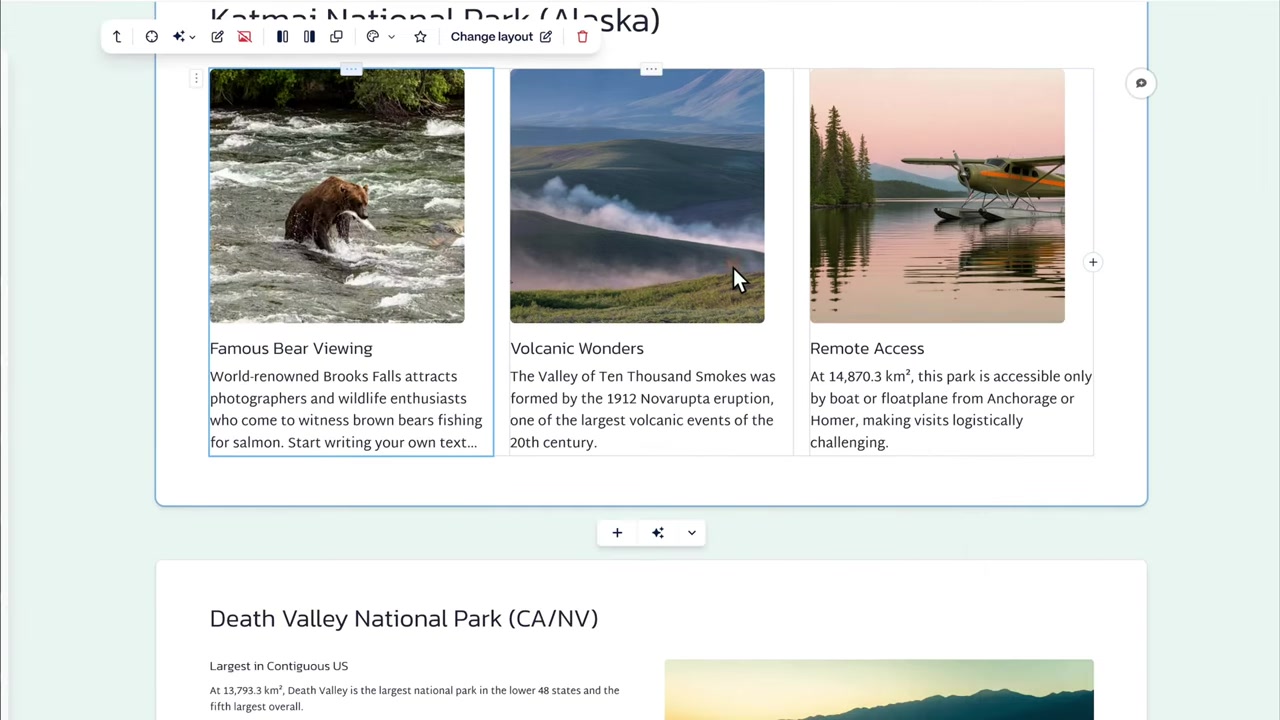Open the color palette theme icon
This screenshot has width=1280, height=720.
pos(373,37)
